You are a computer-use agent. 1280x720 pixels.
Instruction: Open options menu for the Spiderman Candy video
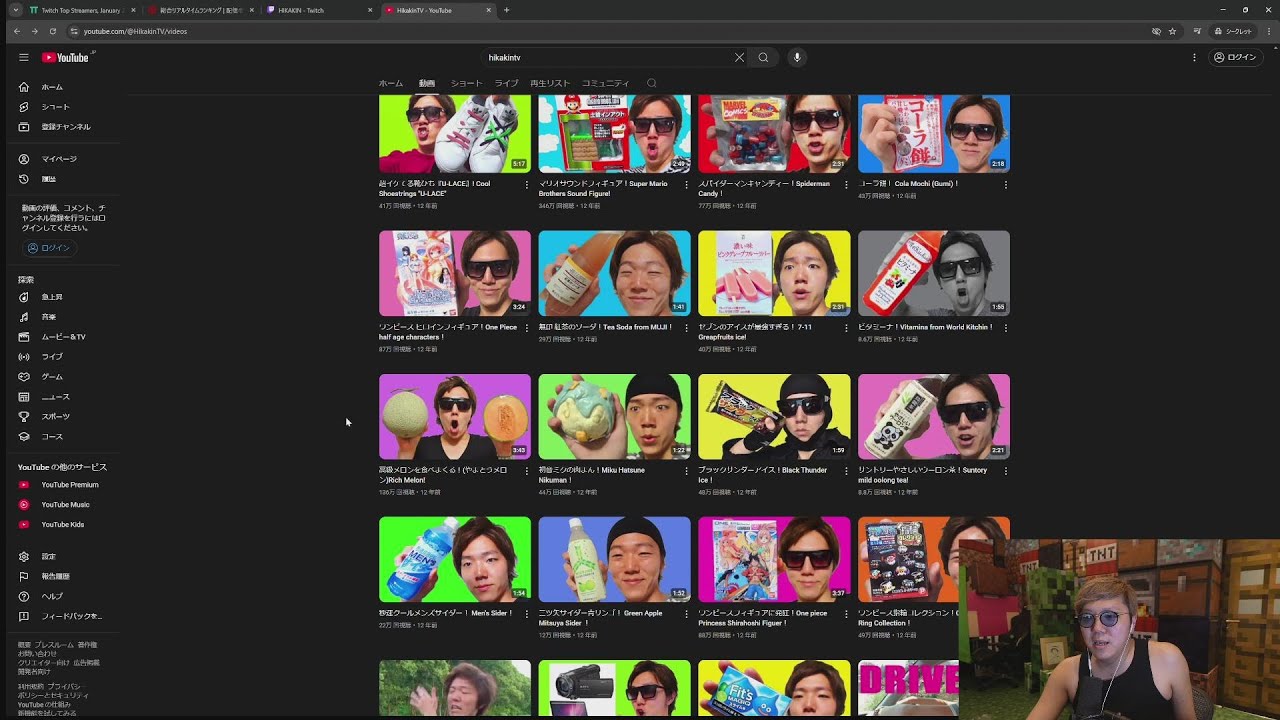click(846, 185)
